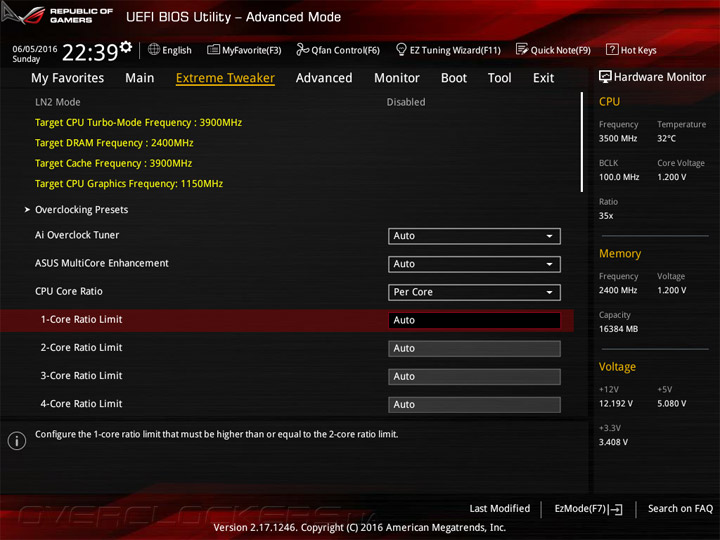Click the EZ Tuning Wizard bulb icon
Viewport: 720px width, 540px height.
tap(401, 49)
